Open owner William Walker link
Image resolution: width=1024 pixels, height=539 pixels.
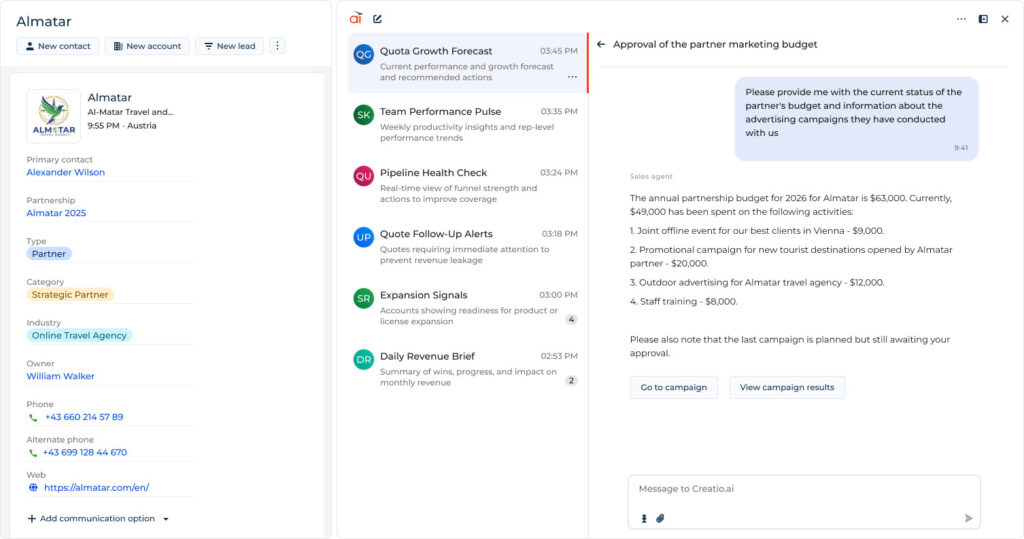(x=61, y=376)
